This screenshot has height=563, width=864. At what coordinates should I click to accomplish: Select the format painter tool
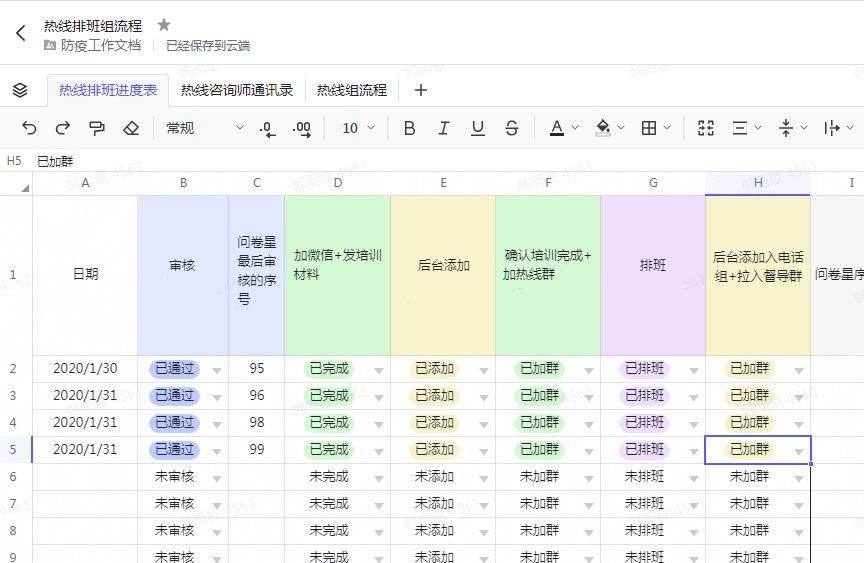click(96, 128)
